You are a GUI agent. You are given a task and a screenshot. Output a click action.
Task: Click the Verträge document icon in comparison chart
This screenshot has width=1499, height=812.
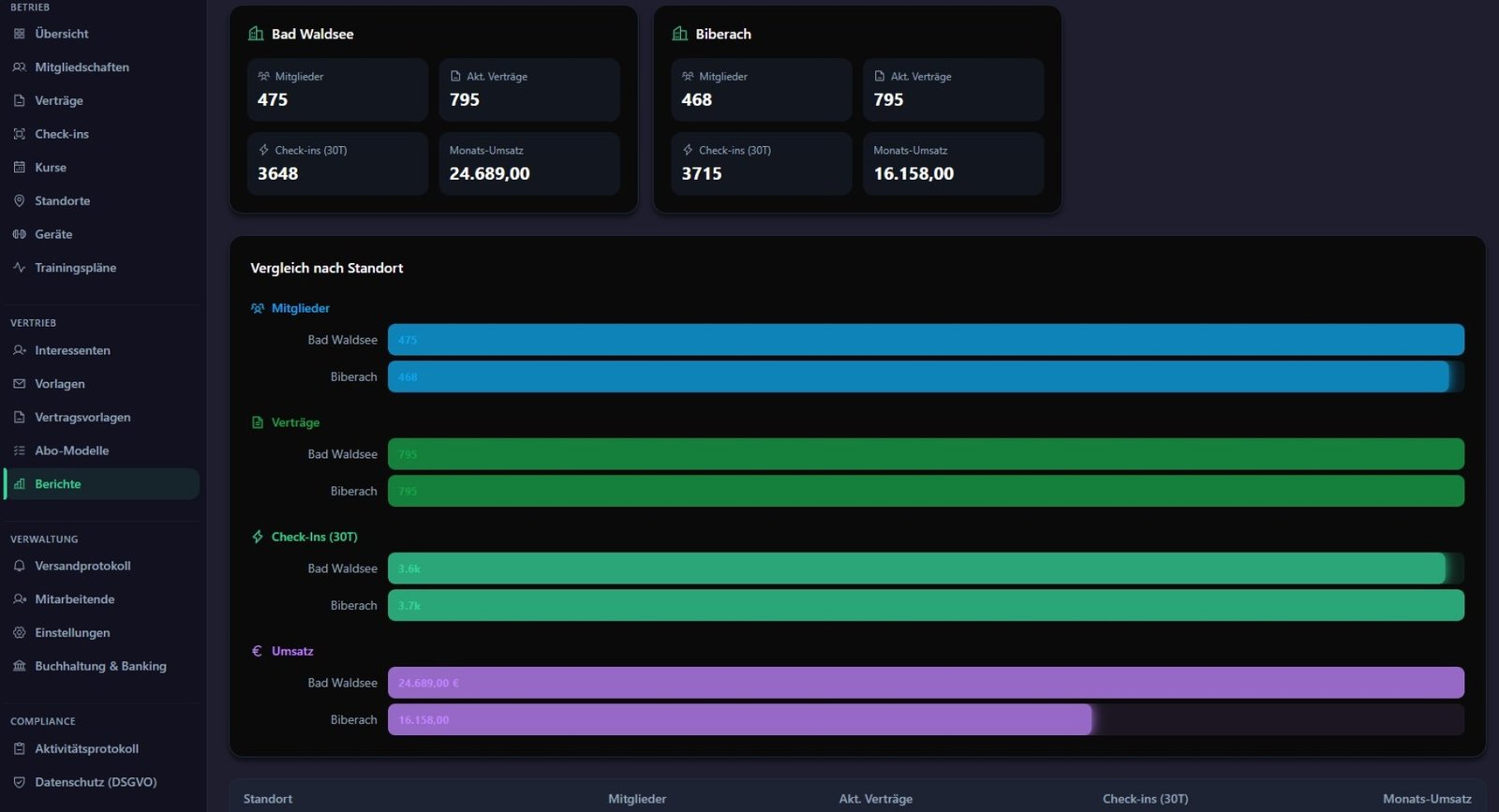258,422
